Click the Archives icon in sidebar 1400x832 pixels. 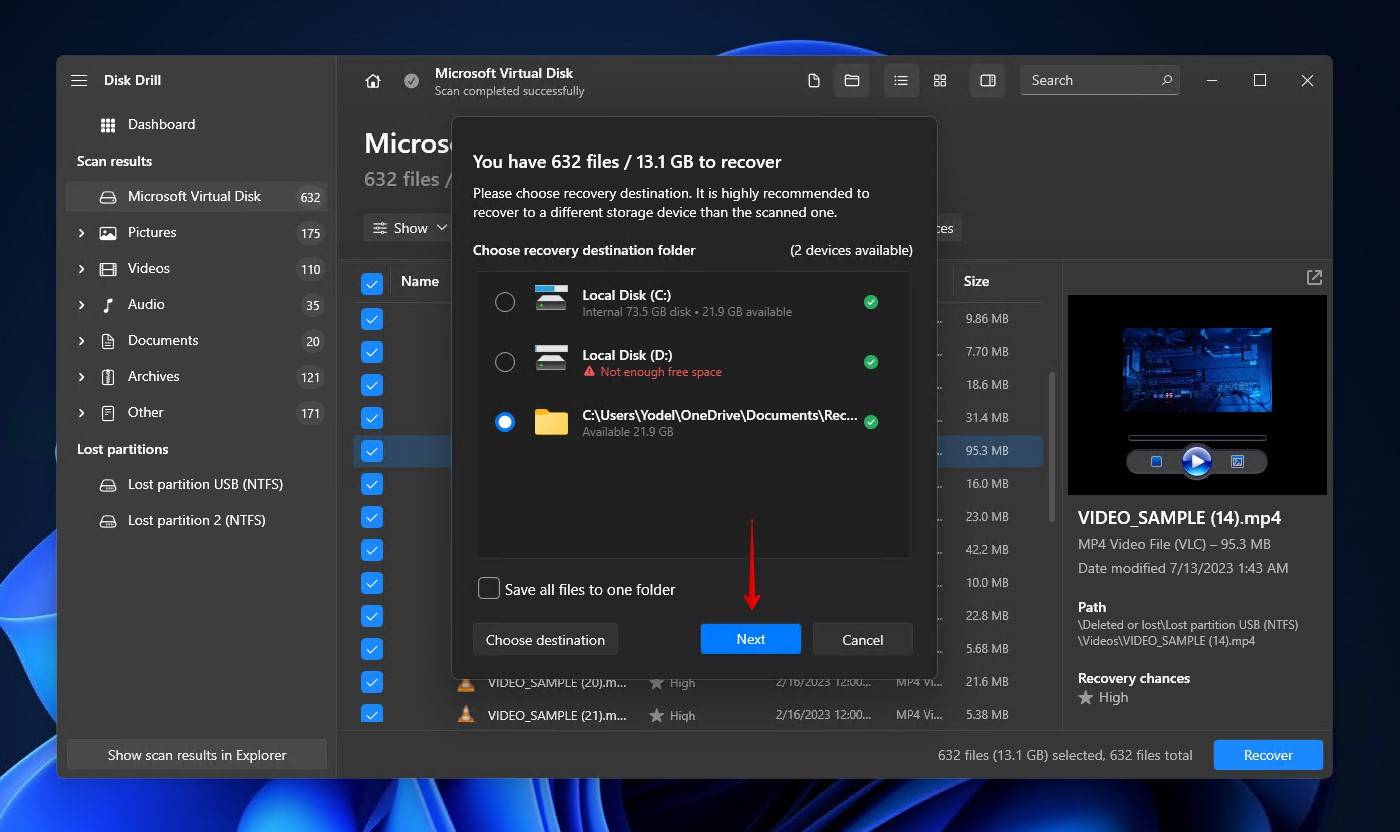(x=108, y=377)
